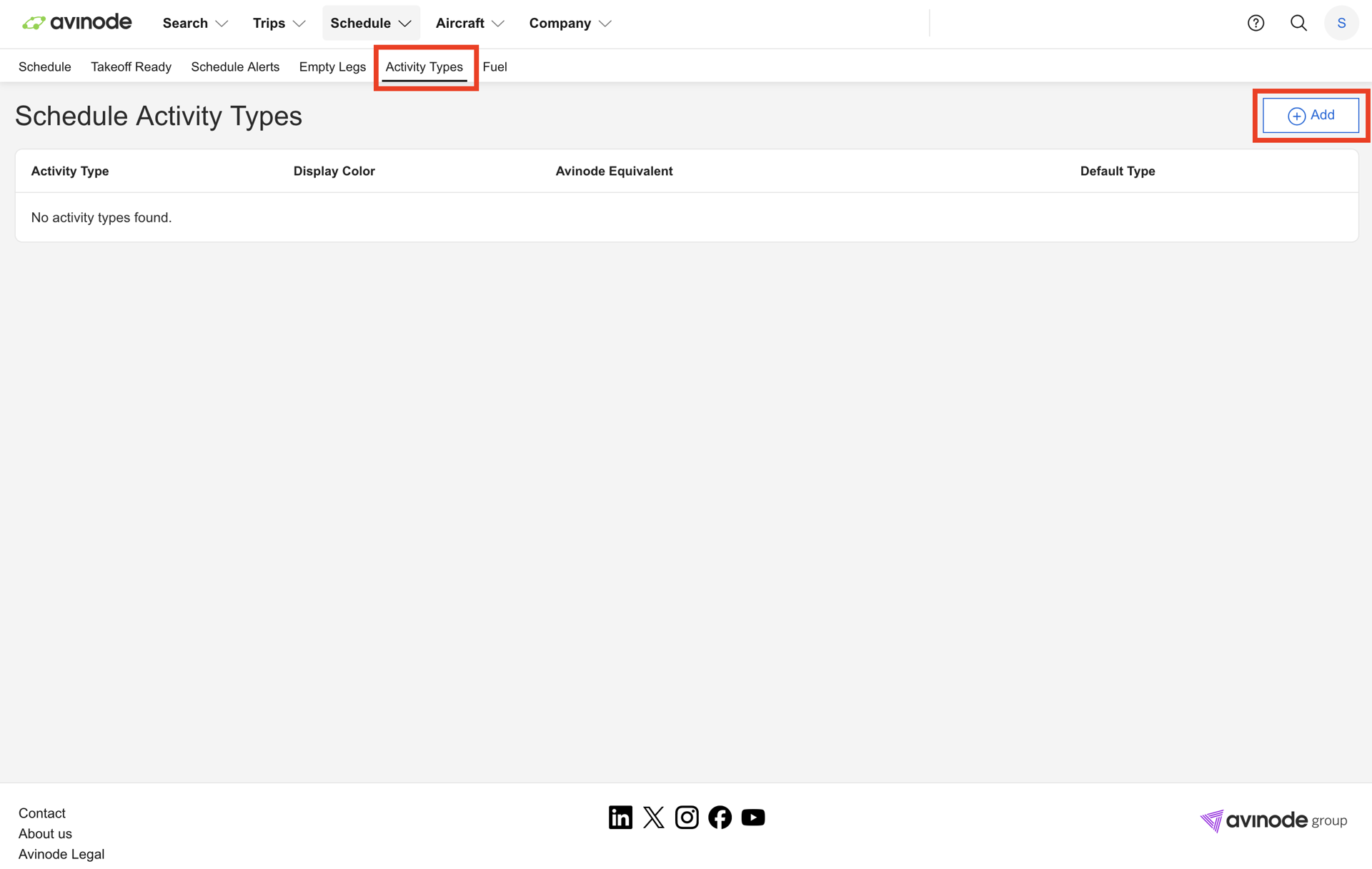Open the X social icon
Screen dimensions: 1372x869
[x=653, y=817]
